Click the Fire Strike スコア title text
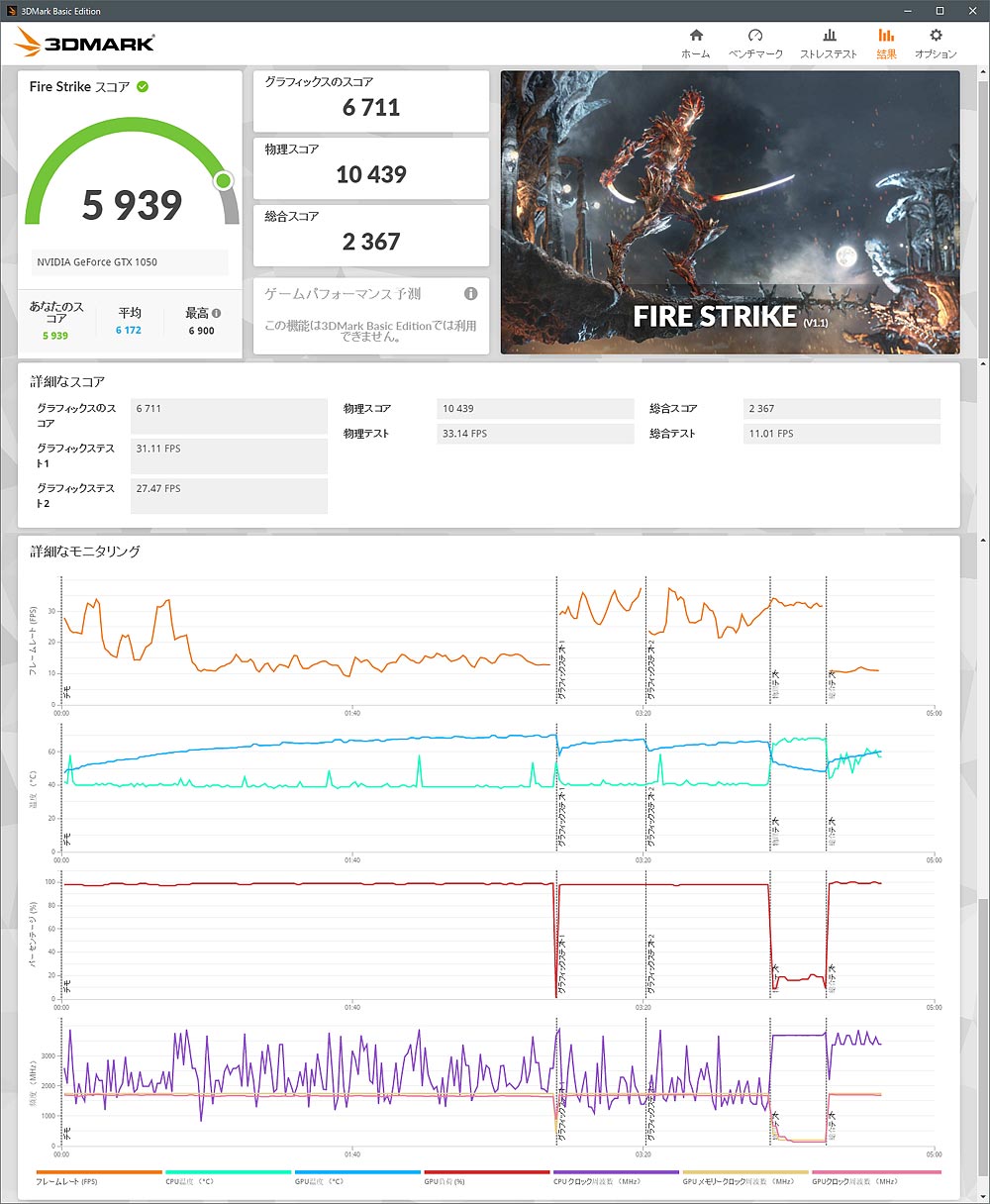The height and width of the screenshot is (1204, 990). (x=79, y=87)
